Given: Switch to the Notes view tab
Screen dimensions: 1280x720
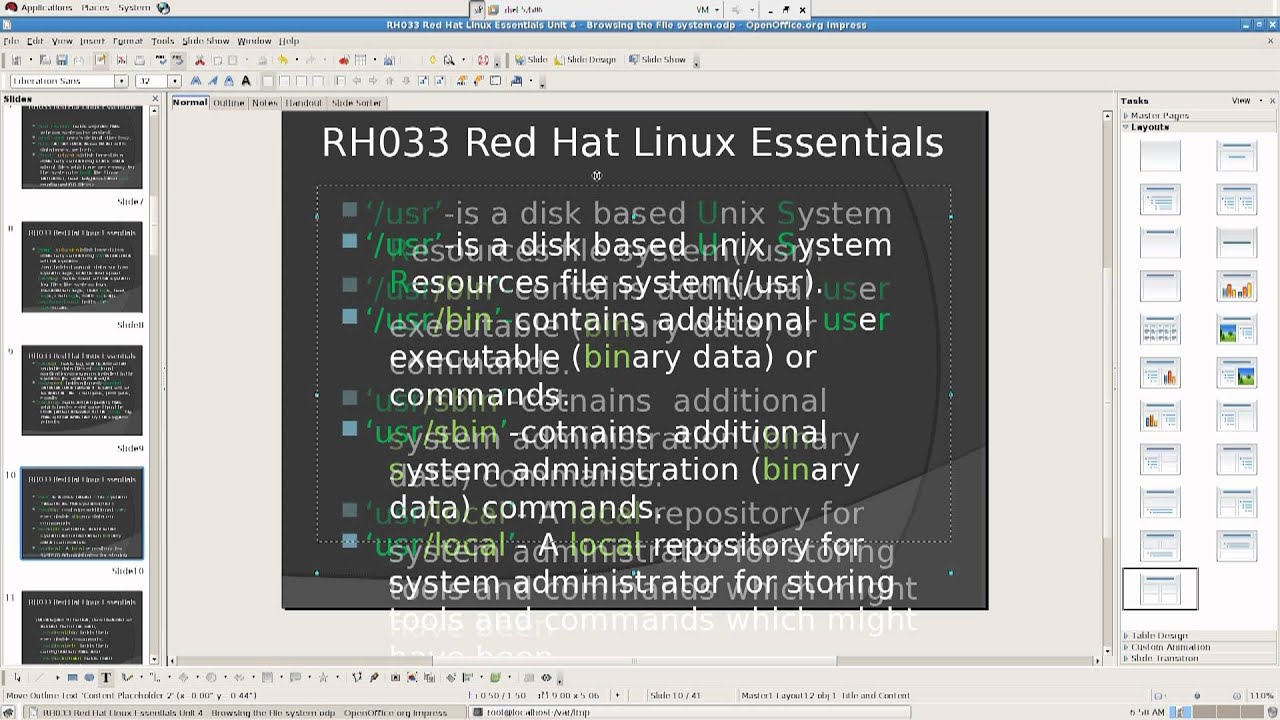Looking at the screenshot, I should pyautogui.click(x=264, y=103).
